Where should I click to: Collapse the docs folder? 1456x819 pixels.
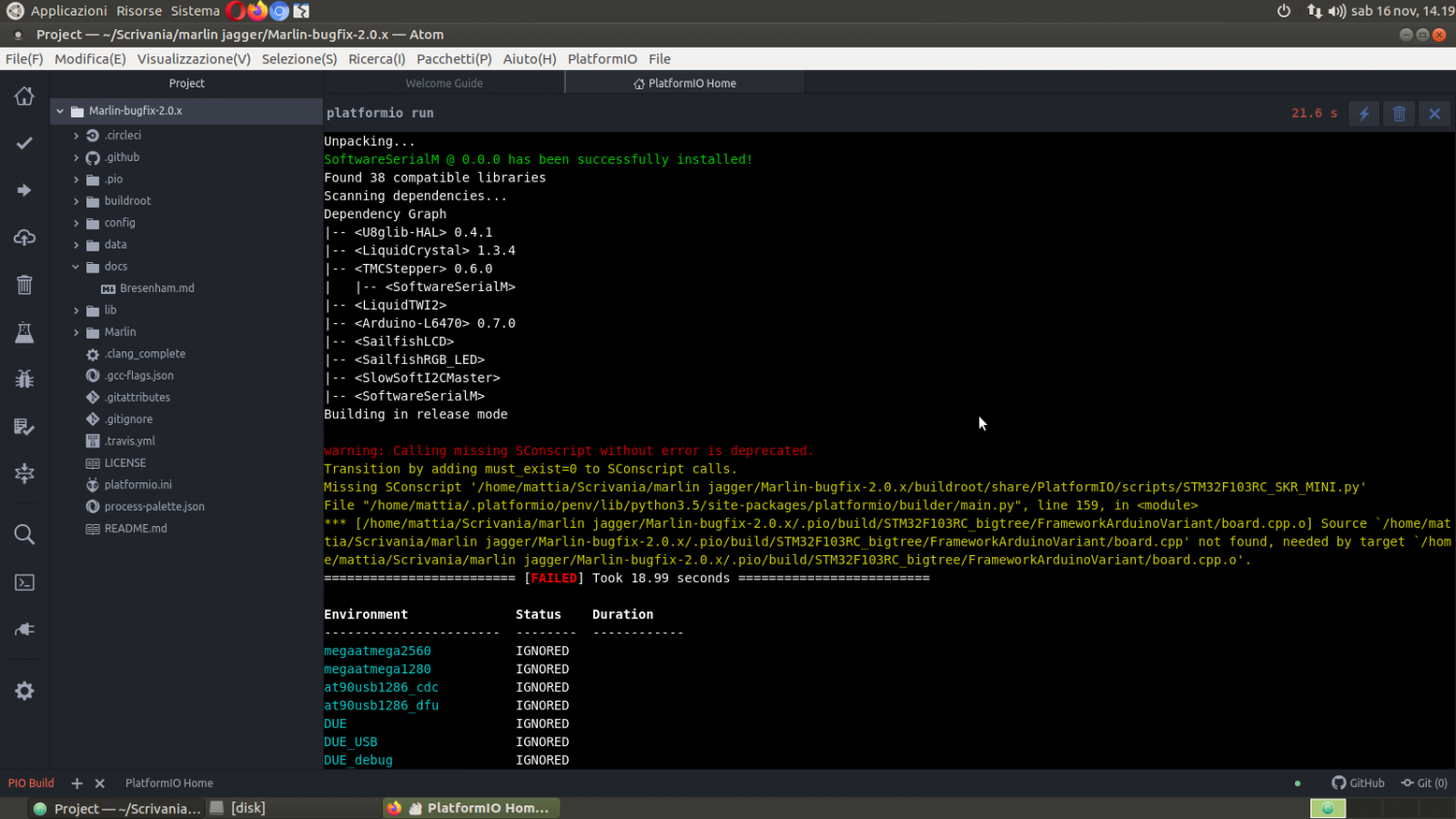point(76,267)
